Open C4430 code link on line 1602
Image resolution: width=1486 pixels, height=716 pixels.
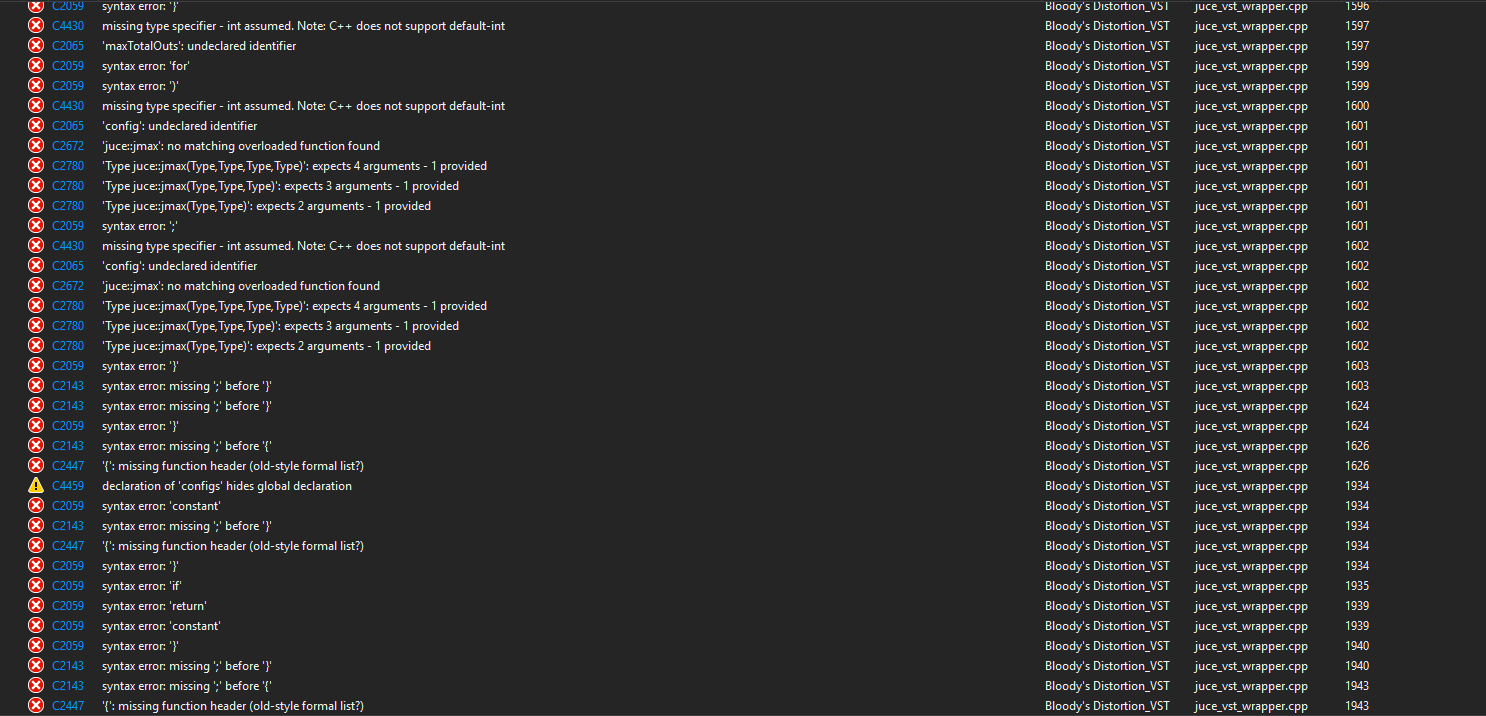point(68,246)
